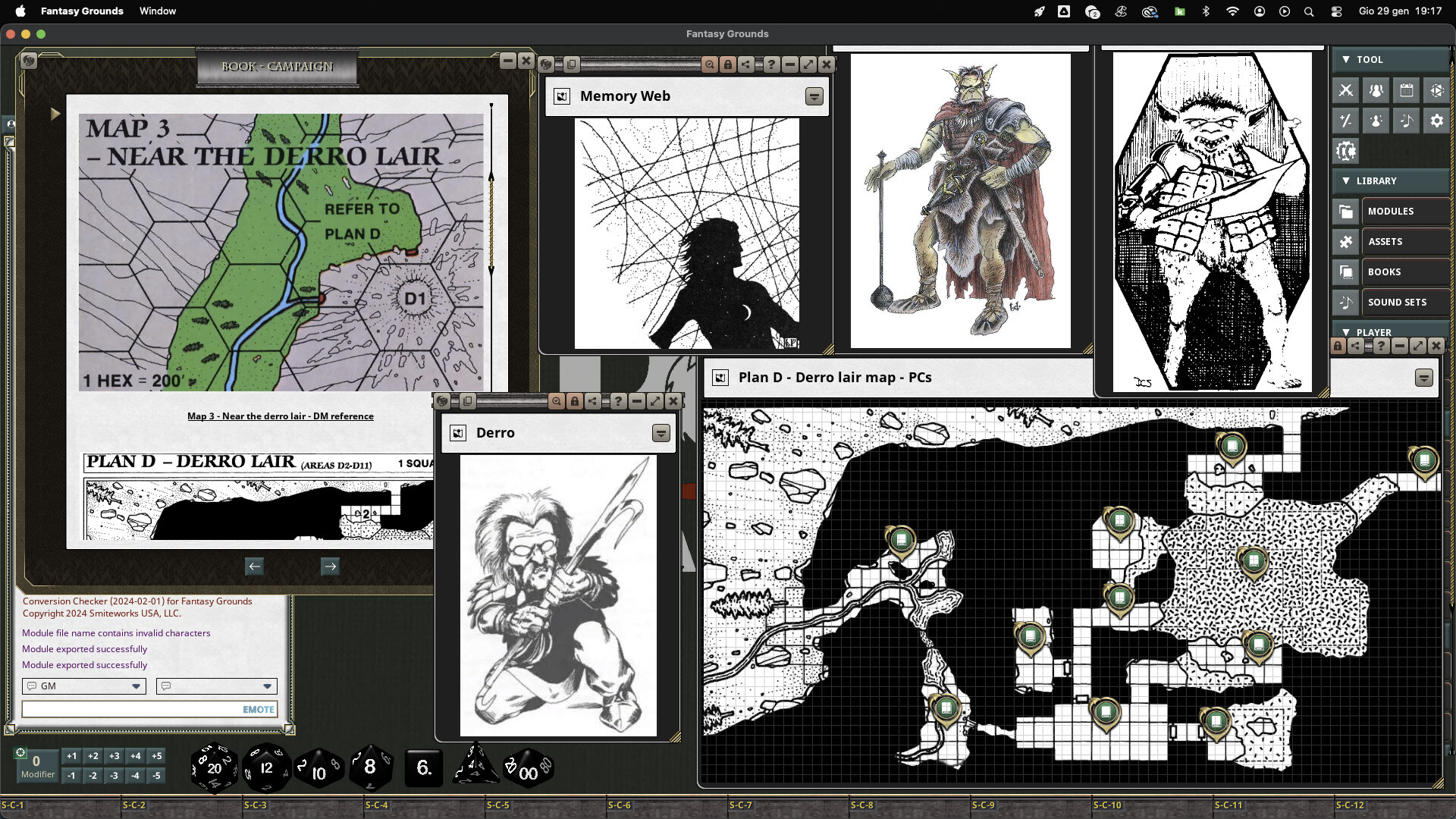Open the Effects tool icon

tap(1376, 120)
